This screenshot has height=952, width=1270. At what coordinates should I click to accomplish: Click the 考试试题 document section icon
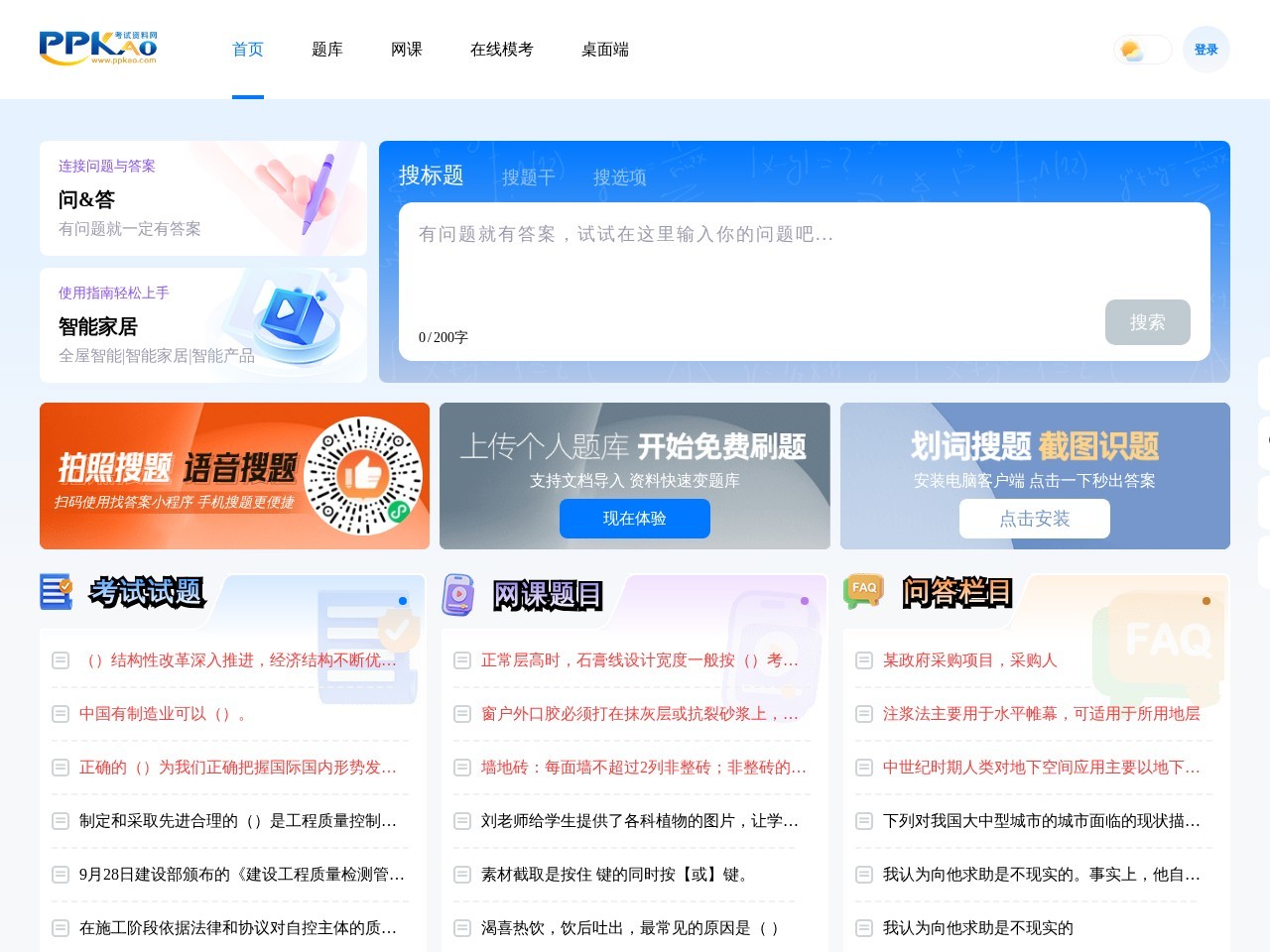(57, 591)
